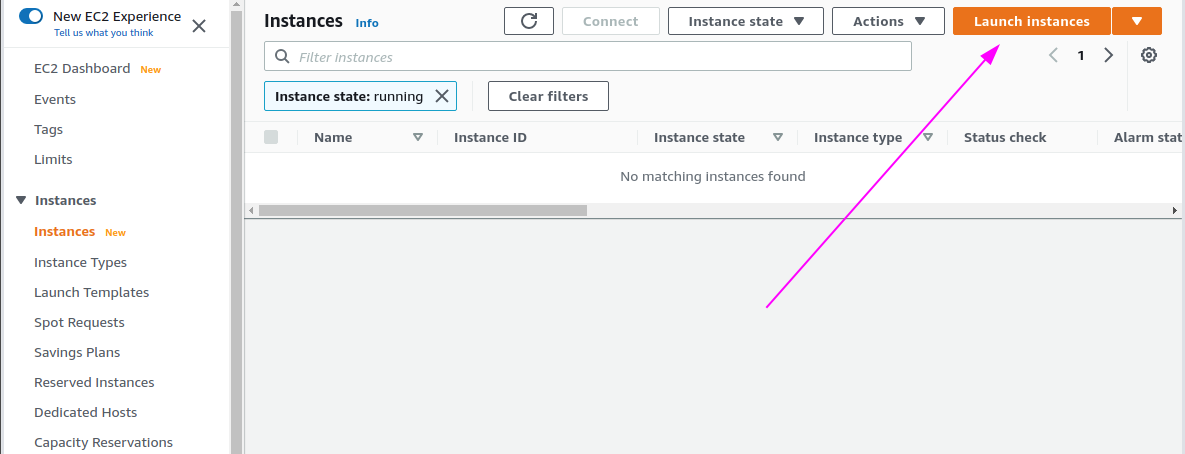This screenshot has height=454, width=1185.
Task: Click the Instance ID column header
Action: (490, 137)
